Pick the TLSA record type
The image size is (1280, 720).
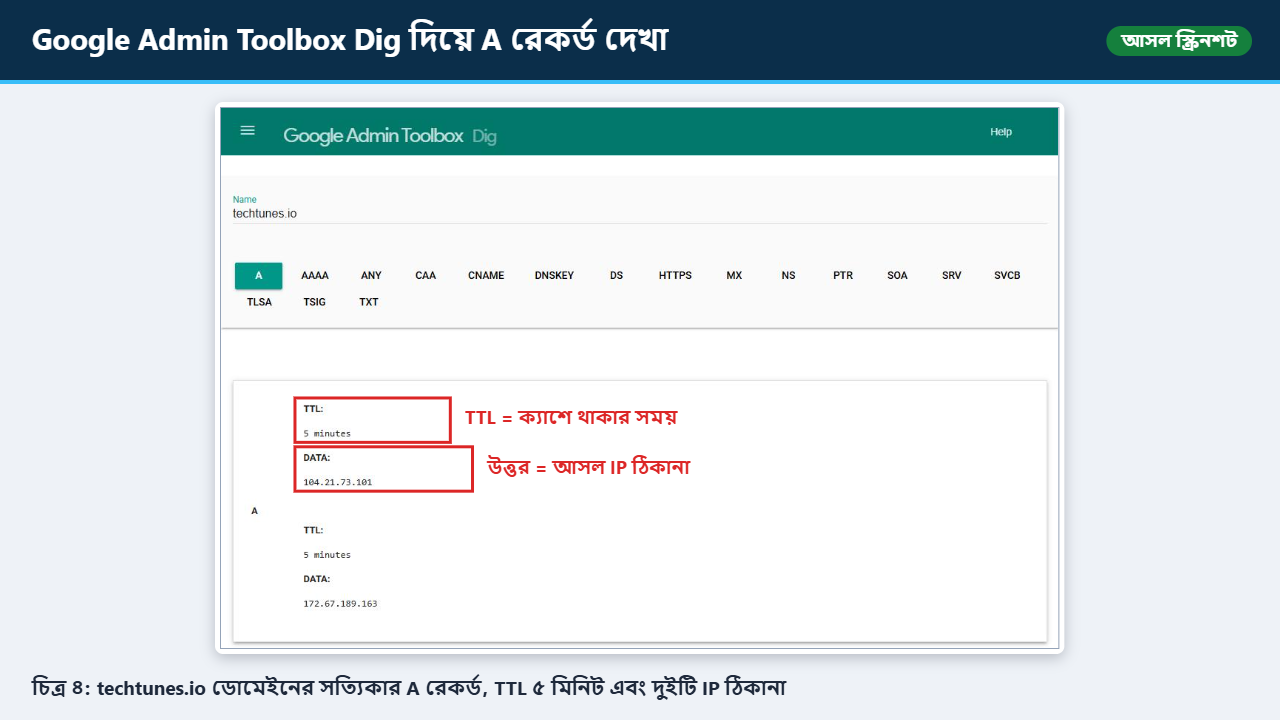coord(259,302)
